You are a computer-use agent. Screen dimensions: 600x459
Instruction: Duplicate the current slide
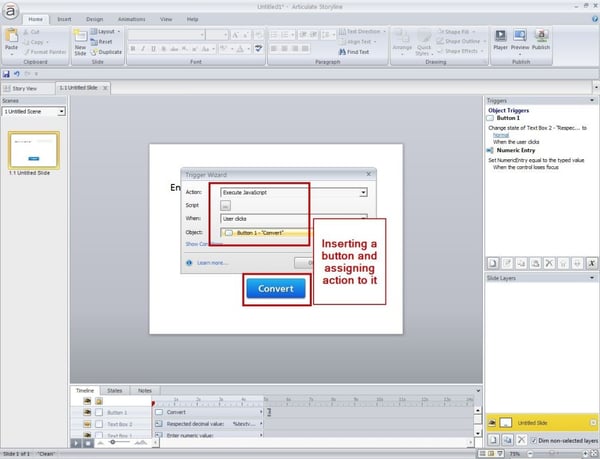[106, 52]
